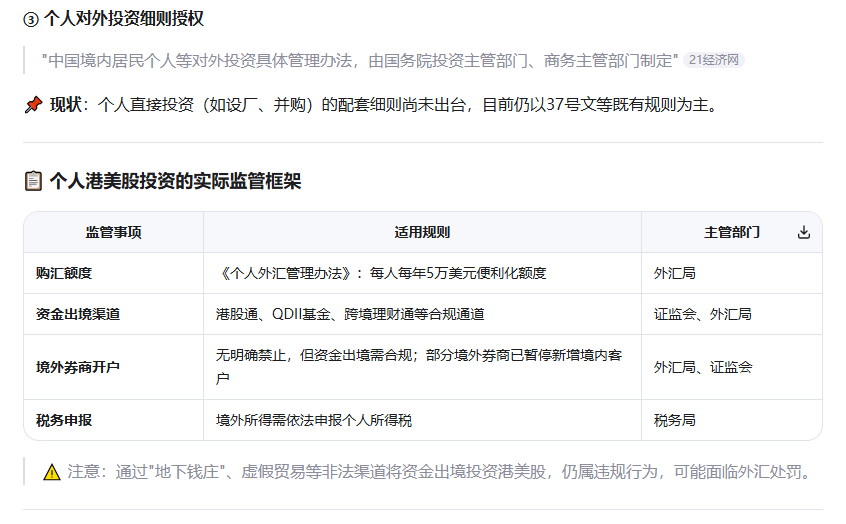Select the heading 个人对外投资细则授权

[124, 19]
